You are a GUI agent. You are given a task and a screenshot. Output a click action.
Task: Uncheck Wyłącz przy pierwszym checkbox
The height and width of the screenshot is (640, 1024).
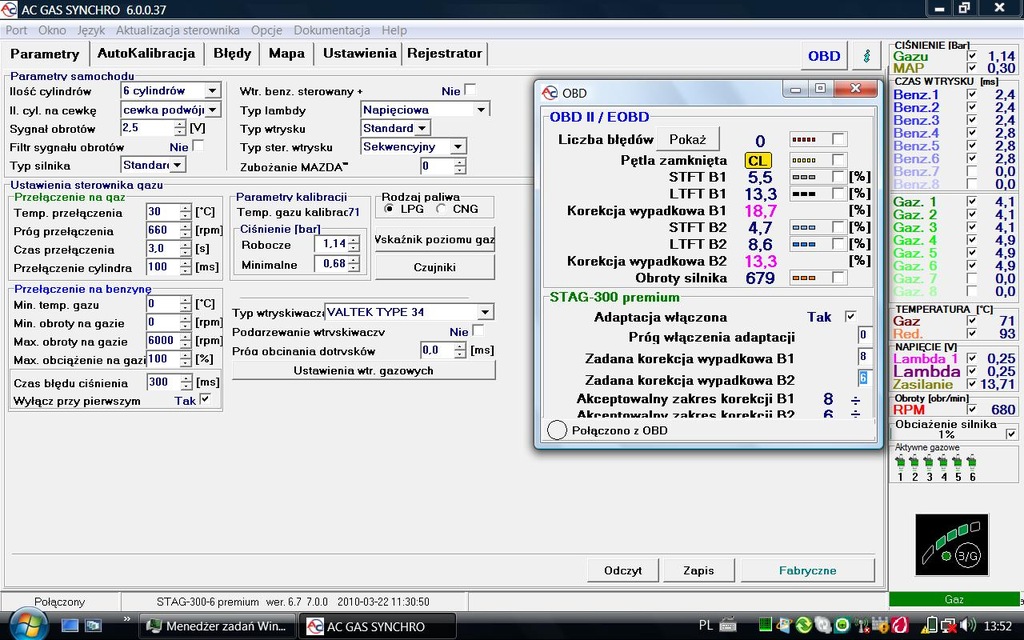(205, 399)
